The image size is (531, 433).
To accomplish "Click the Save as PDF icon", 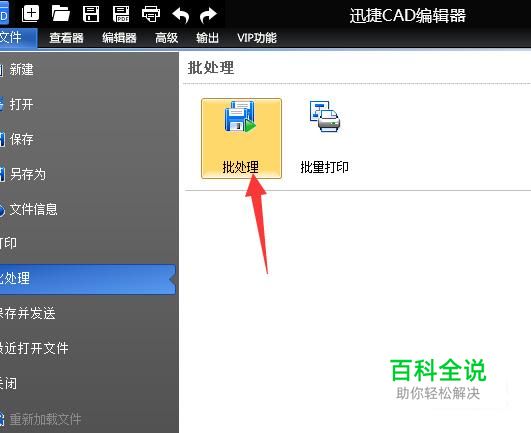I will tap(121, 14).
